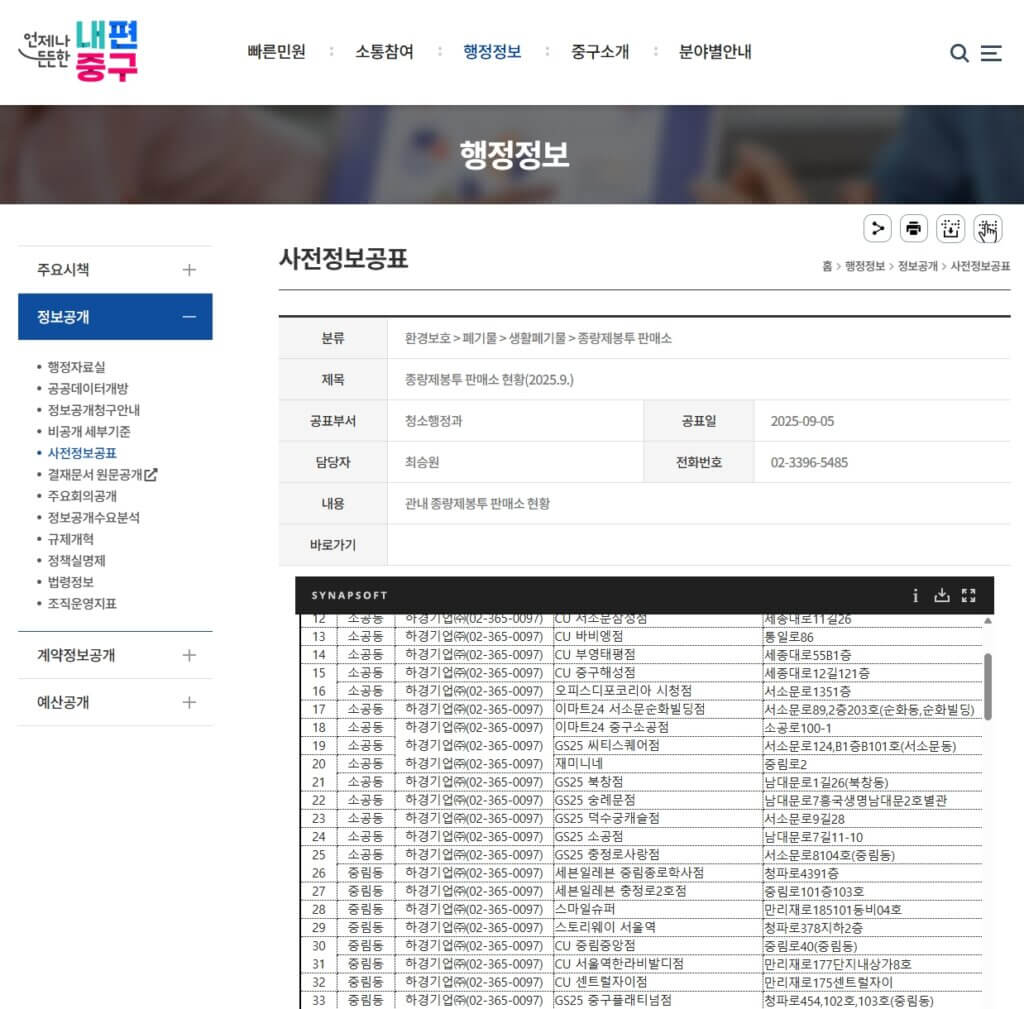
Task: Click the share icon above the page title
Action: pos(877,228)
